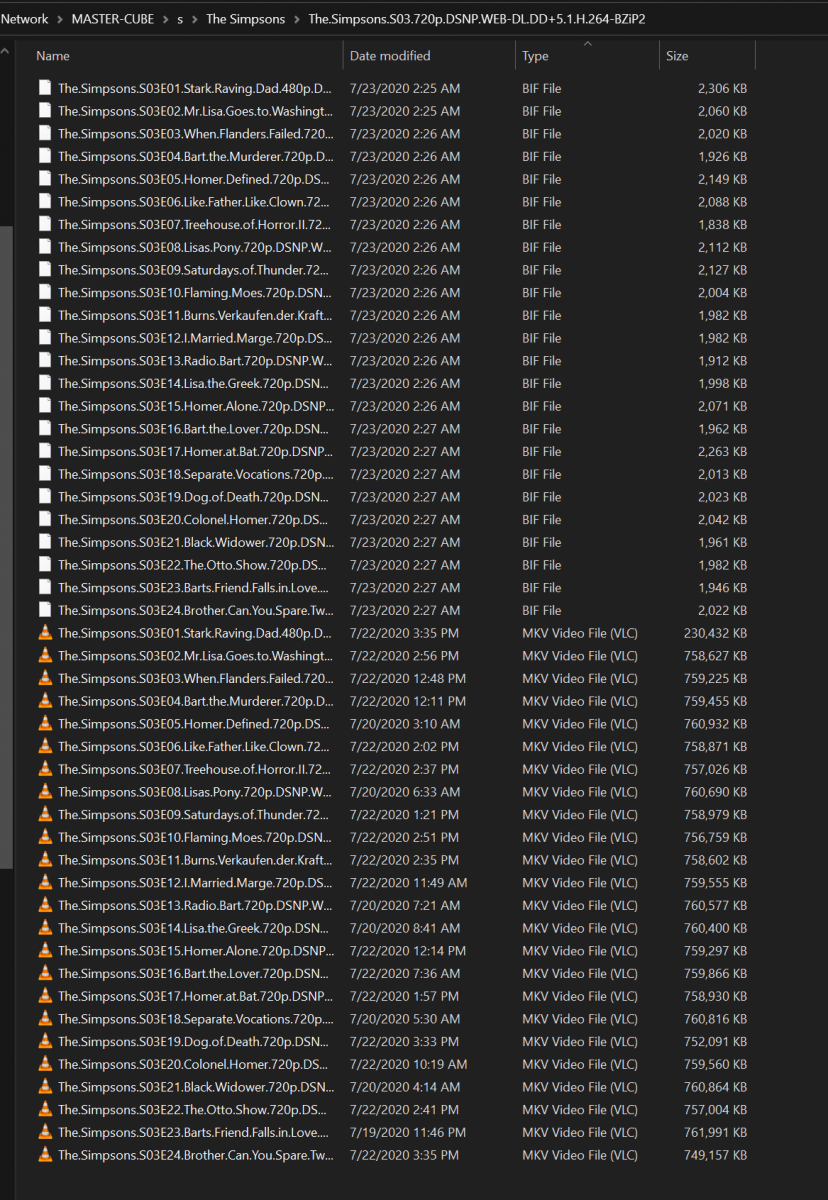Click the S03.720p.DSNP.WEB-DL breadcrumb segment
The width and height of the screenshot is (828, 1200).
[476, 19]
